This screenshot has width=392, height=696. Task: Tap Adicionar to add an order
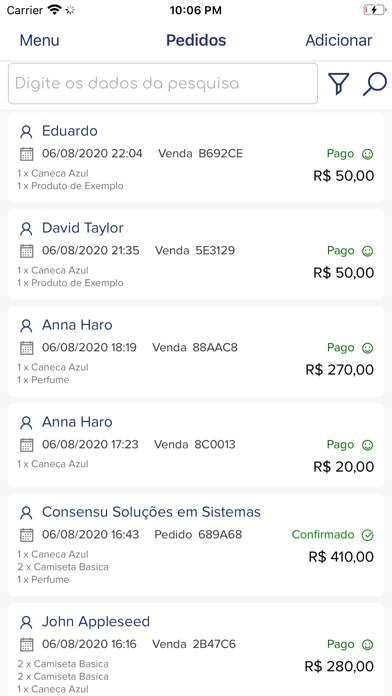[x=339, y=40]
